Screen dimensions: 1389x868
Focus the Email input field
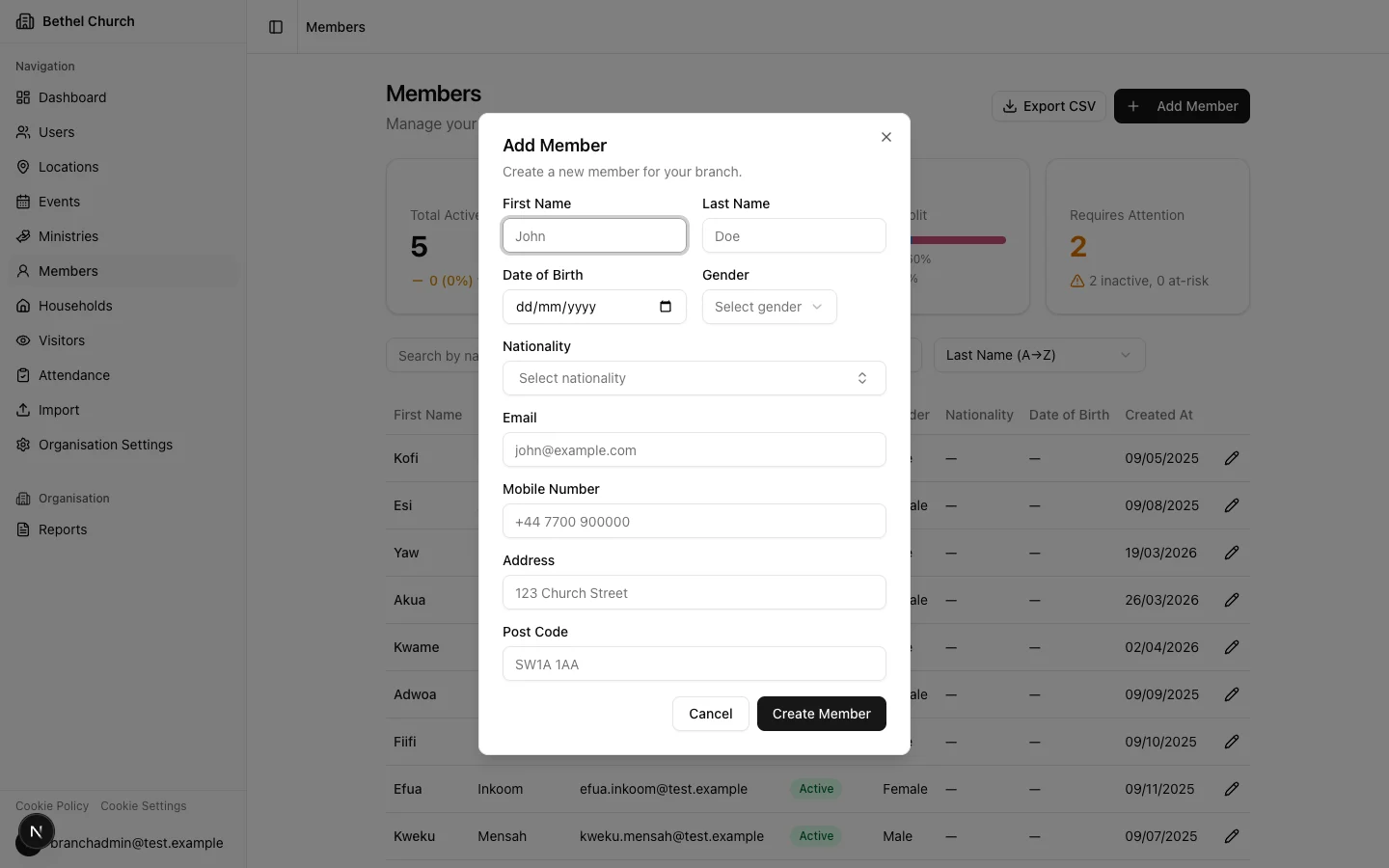(x=694, y=449)
